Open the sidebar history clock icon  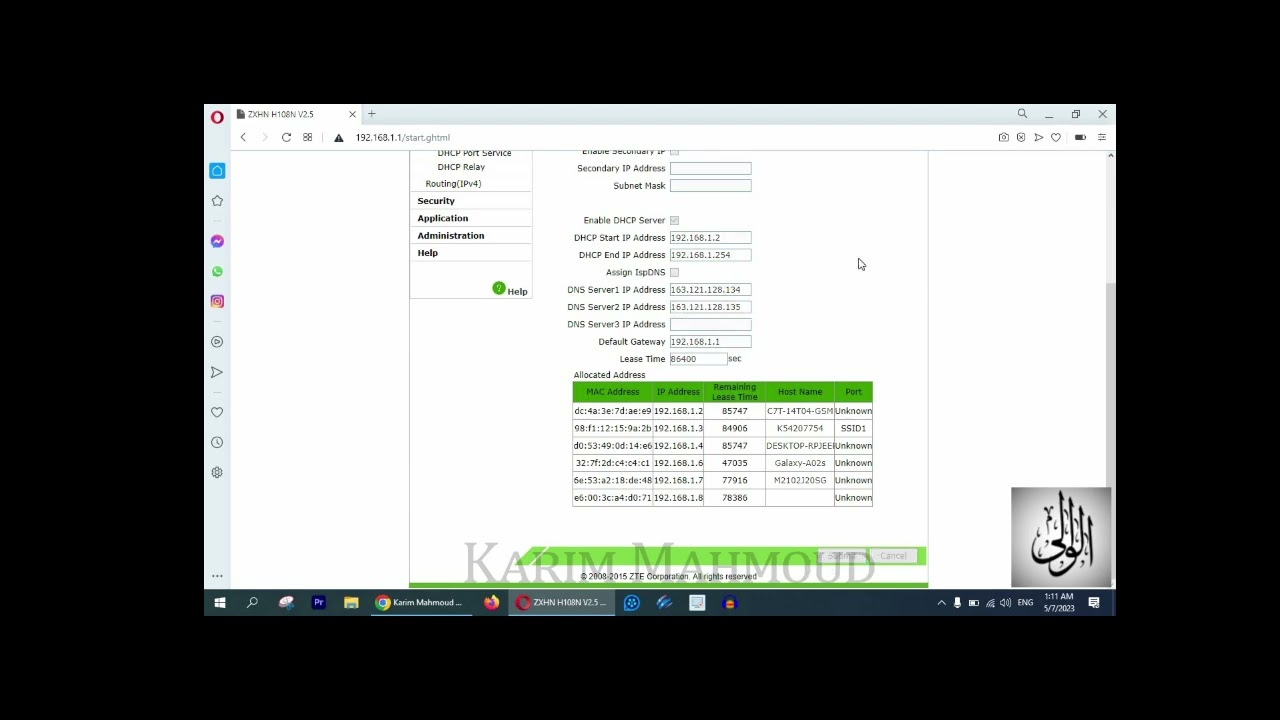click(x=217, y=442)
